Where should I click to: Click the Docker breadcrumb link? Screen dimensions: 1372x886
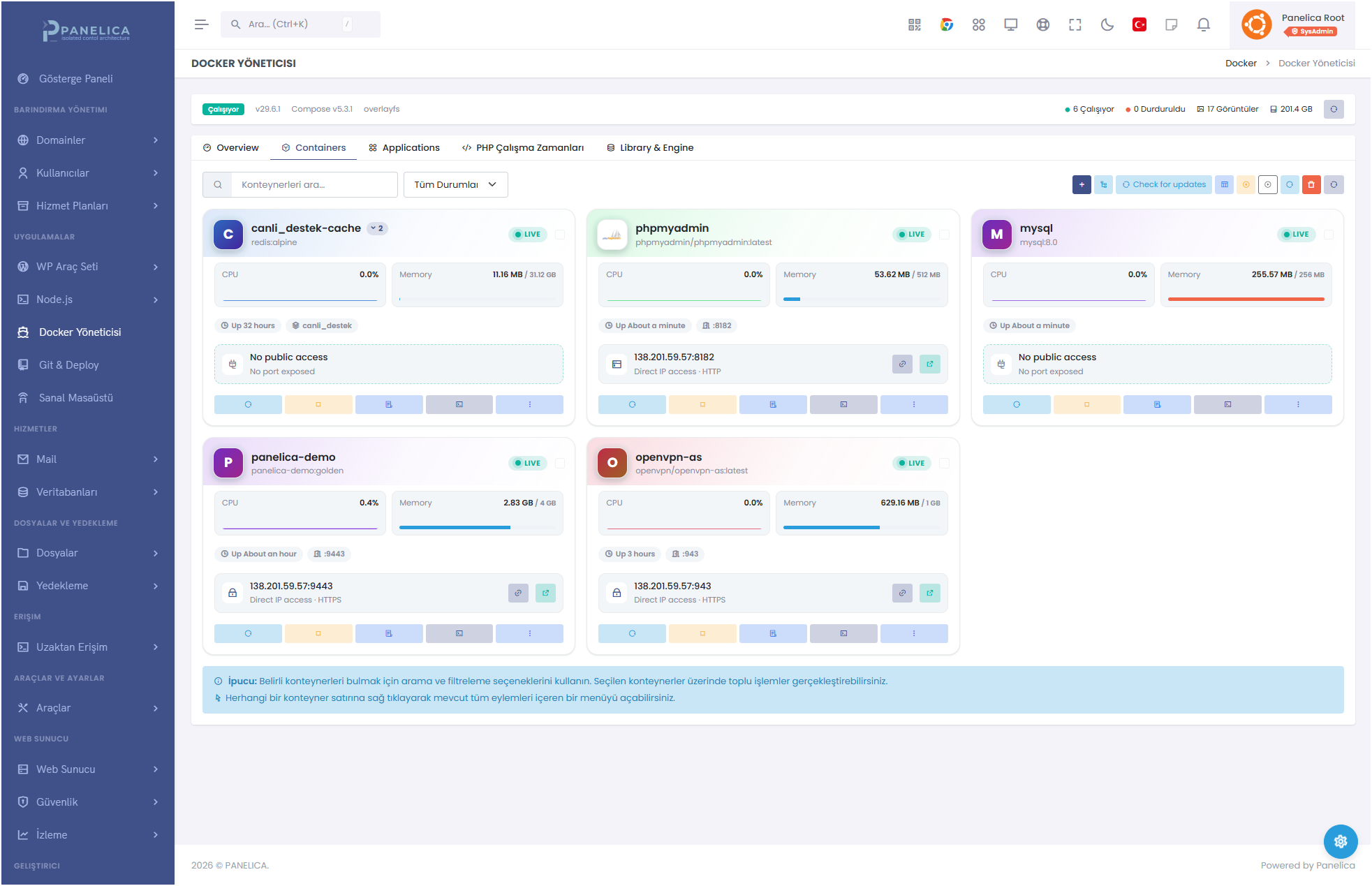click(x=1241, y=64)
